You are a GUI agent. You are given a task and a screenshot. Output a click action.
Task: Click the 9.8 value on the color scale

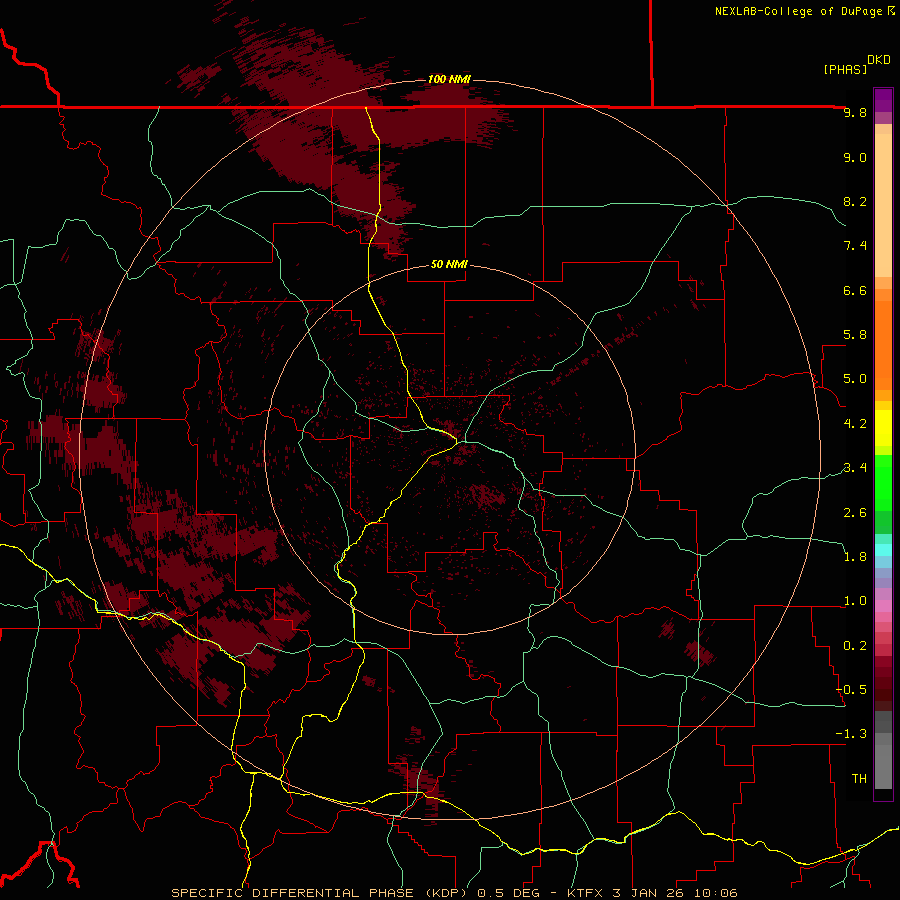(855, 113)
